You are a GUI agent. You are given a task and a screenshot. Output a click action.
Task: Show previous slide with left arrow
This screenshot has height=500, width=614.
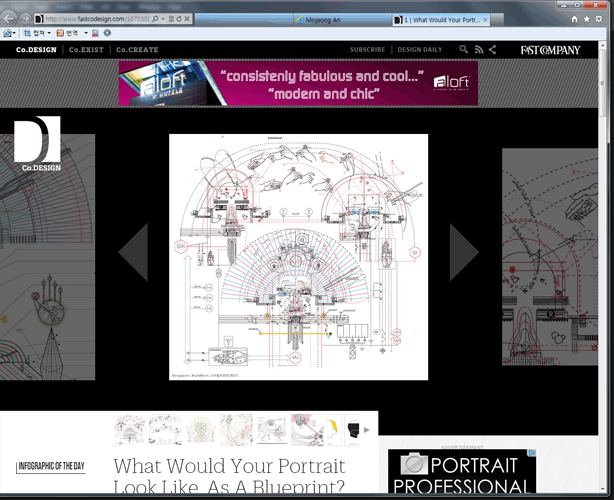[x=134, y=252]
